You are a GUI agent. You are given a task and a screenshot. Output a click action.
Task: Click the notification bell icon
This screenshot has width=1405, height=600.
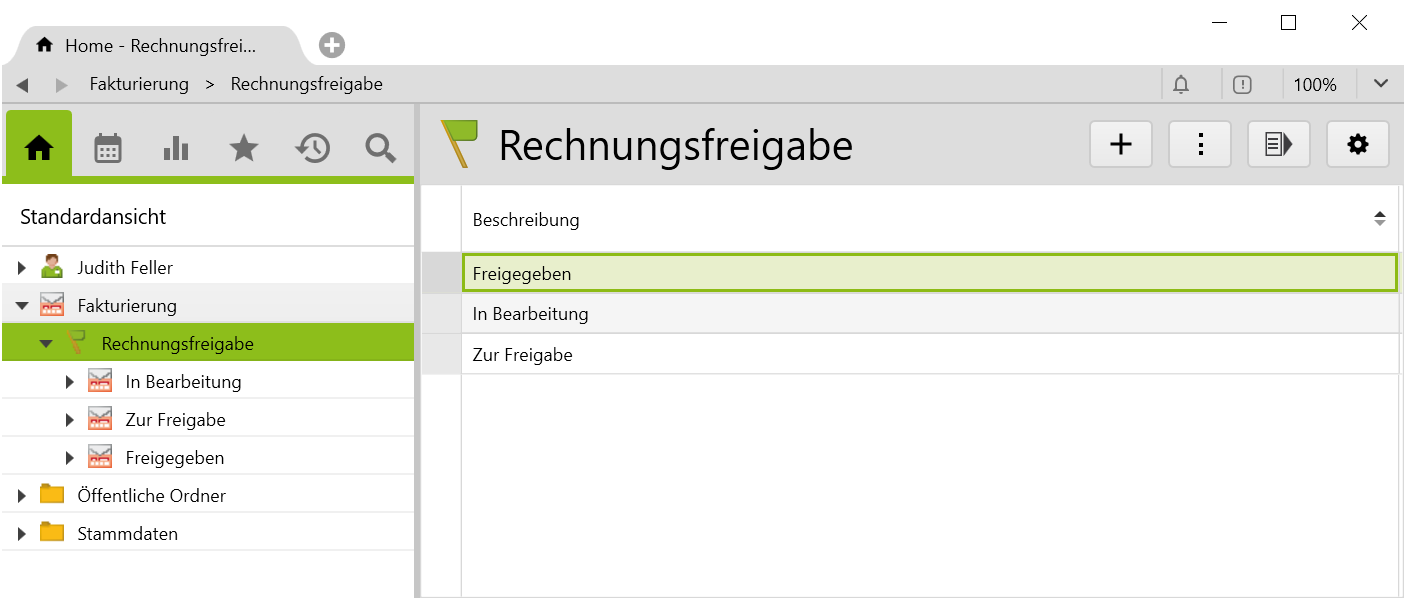coord(1181,85)
